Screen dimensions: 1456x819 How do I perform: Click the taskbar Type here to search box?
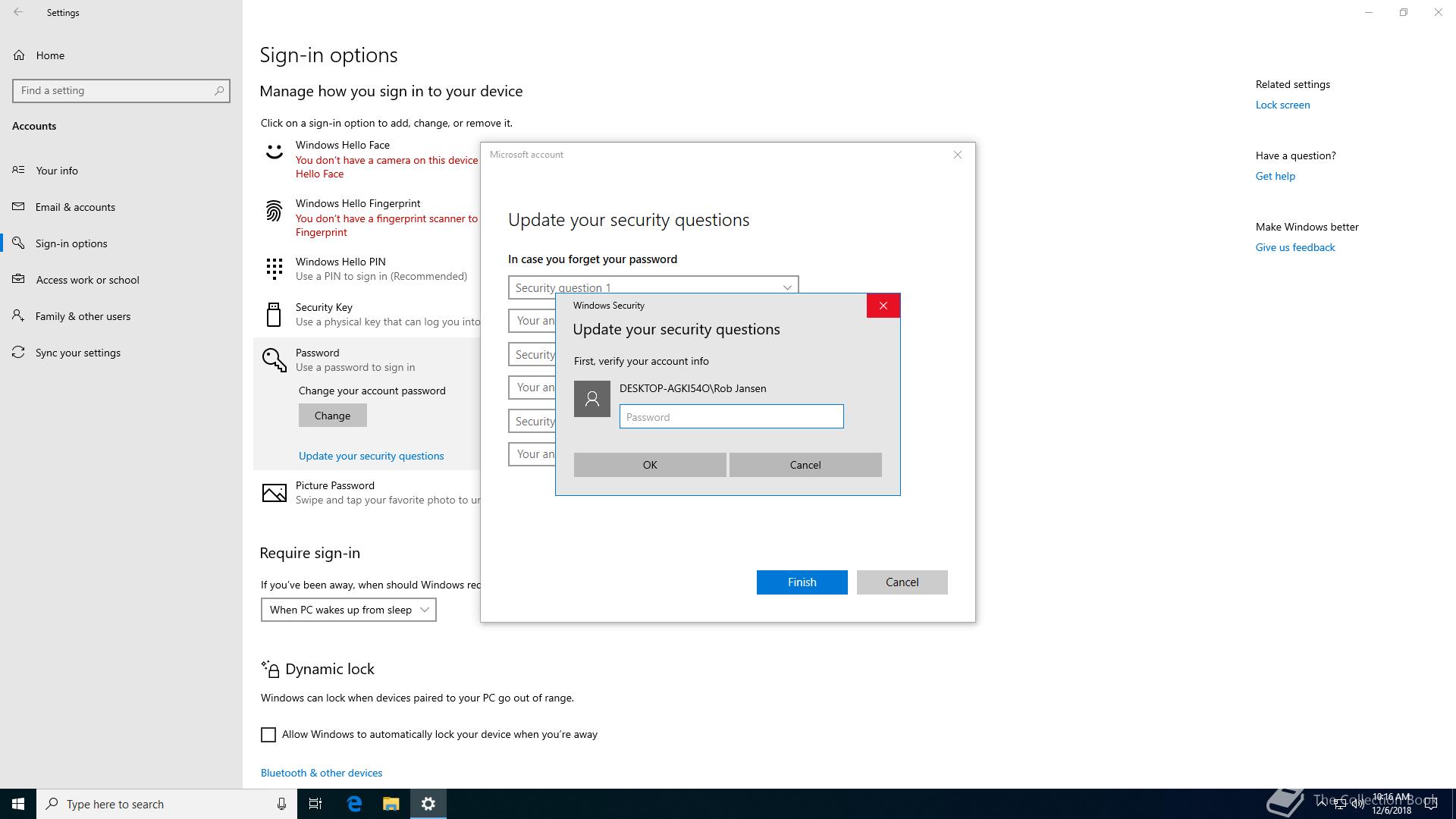point(167,804)
